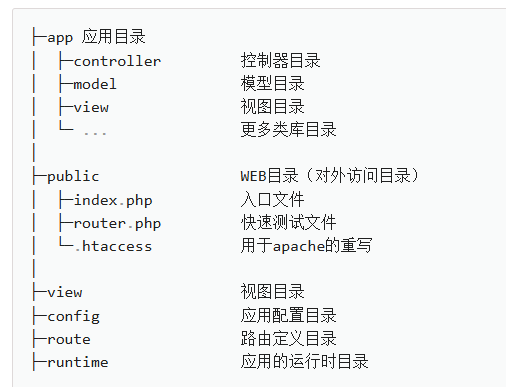Click the 入口文件 description text
The image size is (506, 387).
[x=272, y=200]
